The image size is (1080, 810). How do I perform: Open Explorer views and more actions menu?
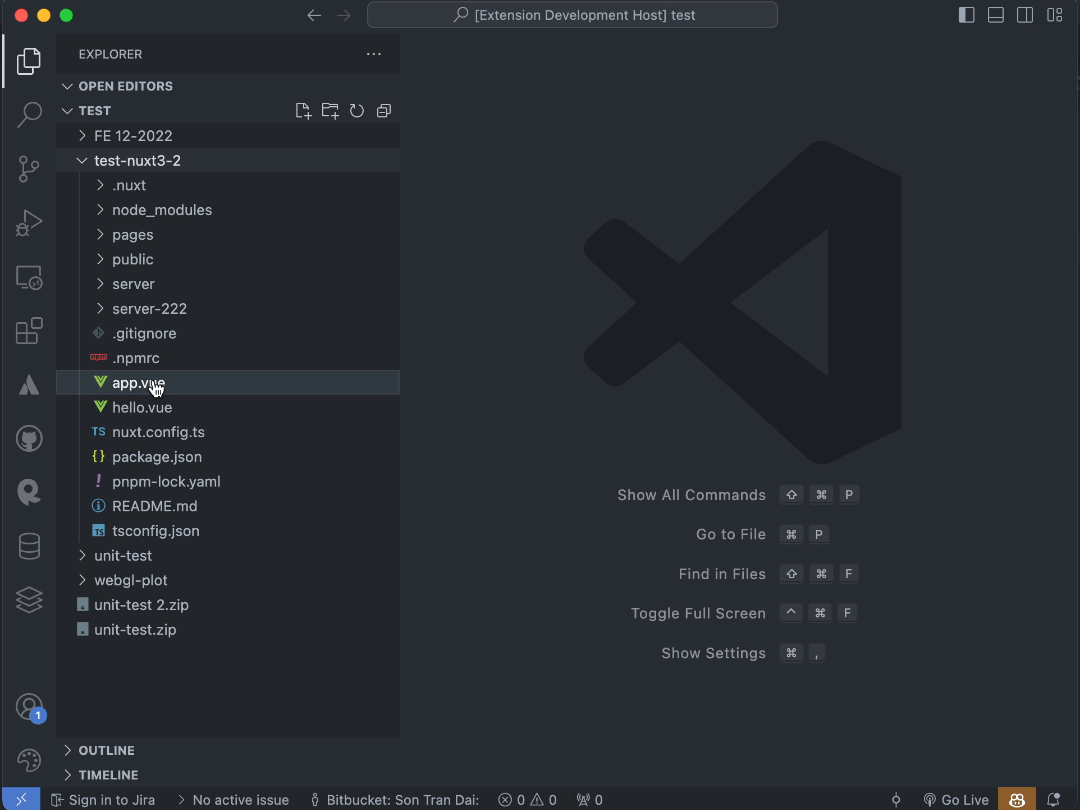coord(373,54)
